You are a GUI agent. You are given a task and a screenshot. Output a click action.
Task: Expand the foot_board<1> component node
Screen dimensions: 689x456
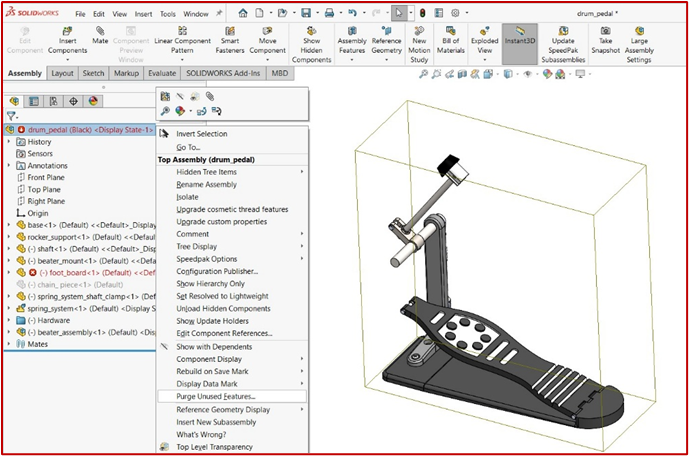click(x=9, y=272)
